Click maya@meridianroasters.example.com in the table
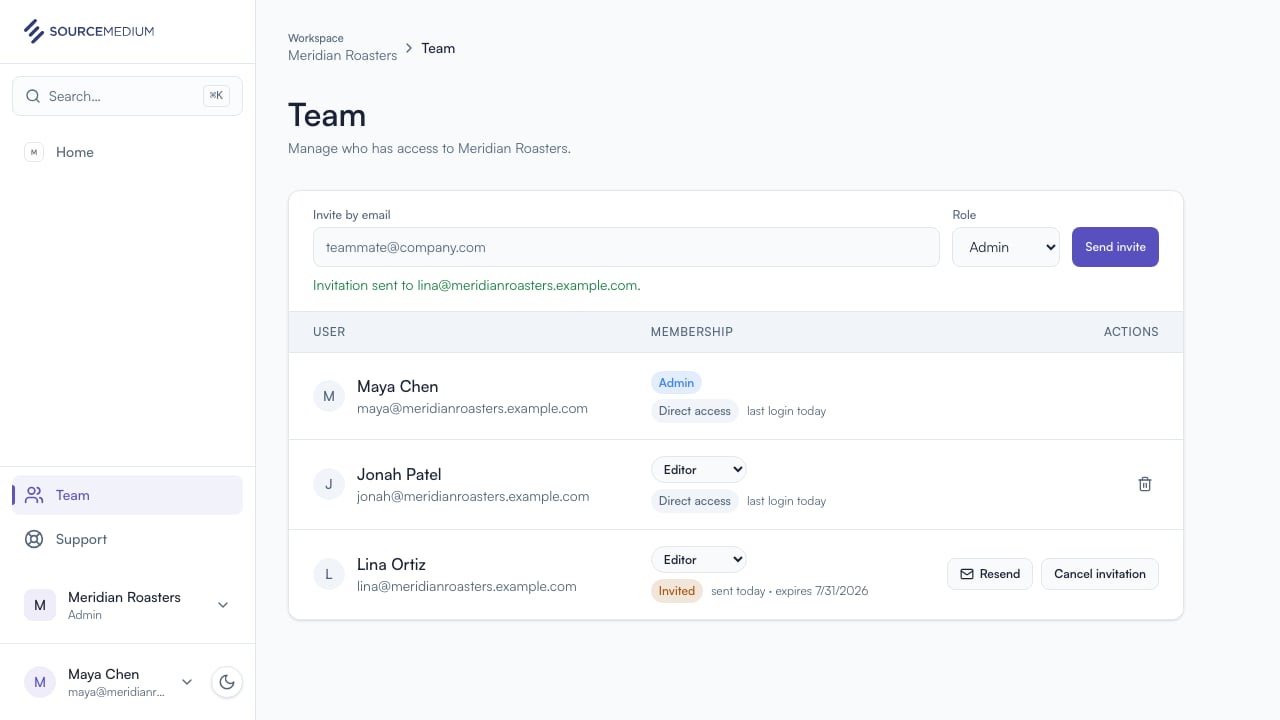Screen dimensions: 1280x720 473,408
